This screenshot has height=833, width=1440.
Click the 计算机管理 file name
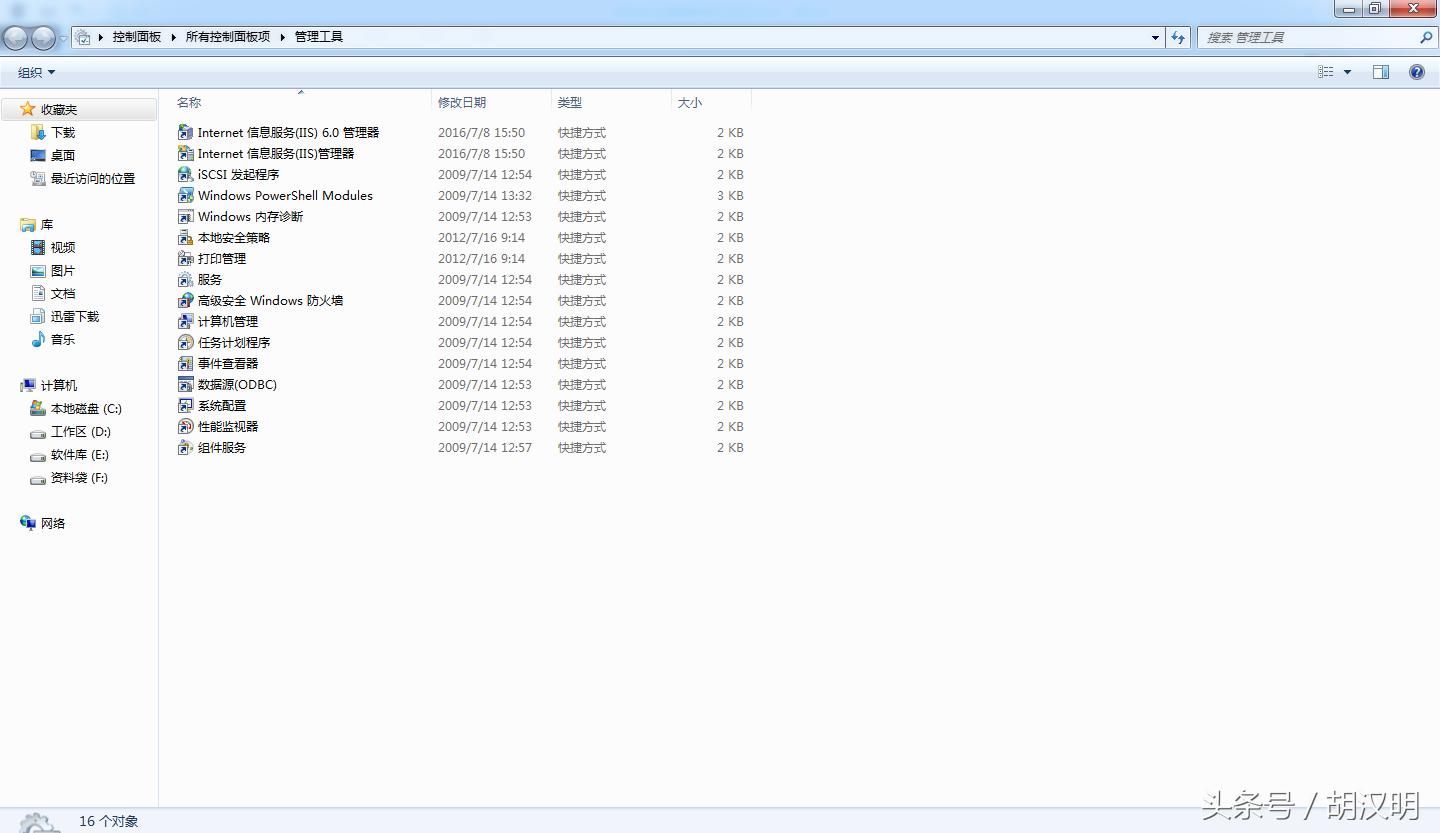click(228, 321)
